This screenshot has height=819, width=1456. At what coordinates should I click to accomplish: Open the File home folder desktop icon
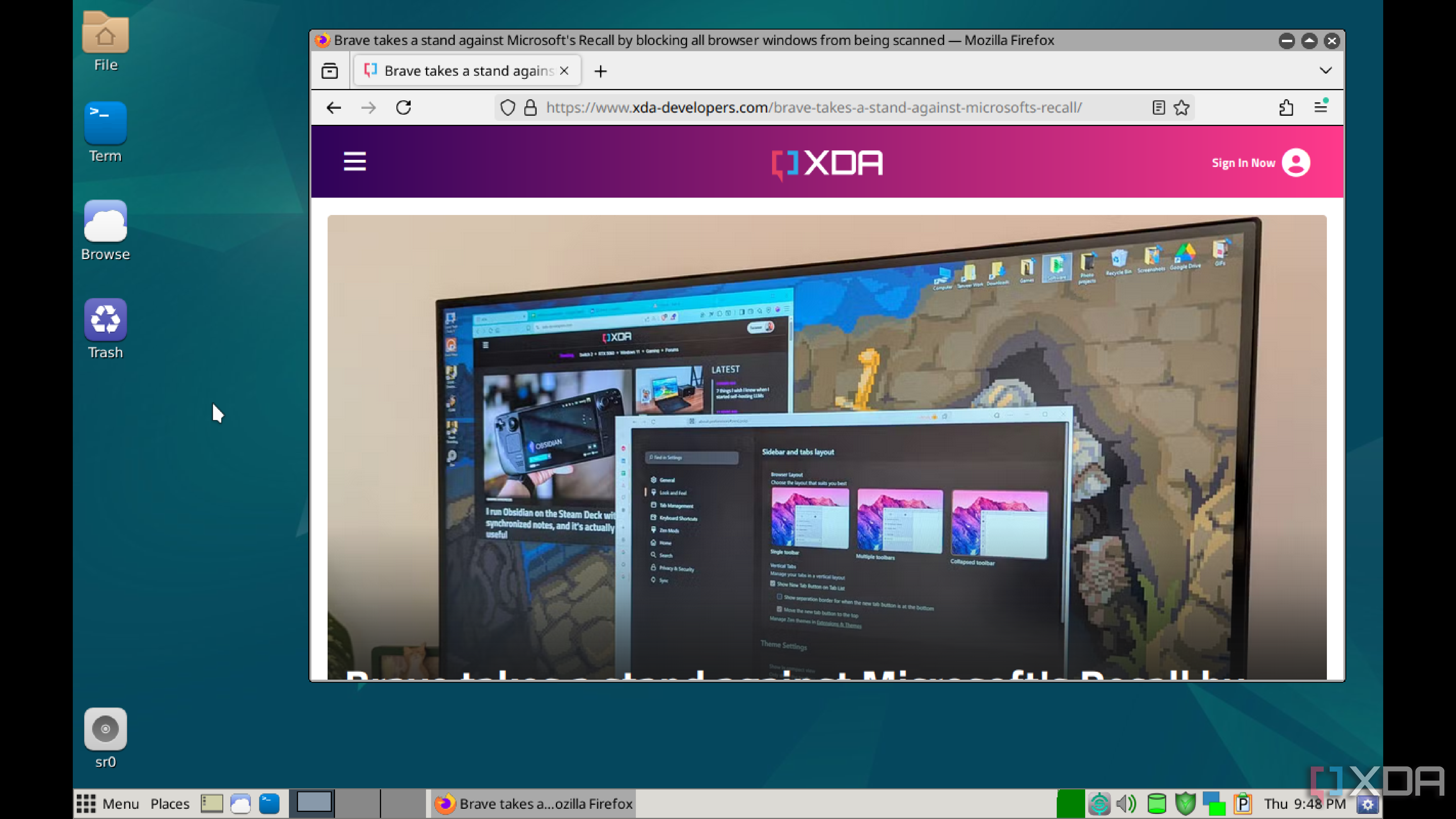coord(105,41)
